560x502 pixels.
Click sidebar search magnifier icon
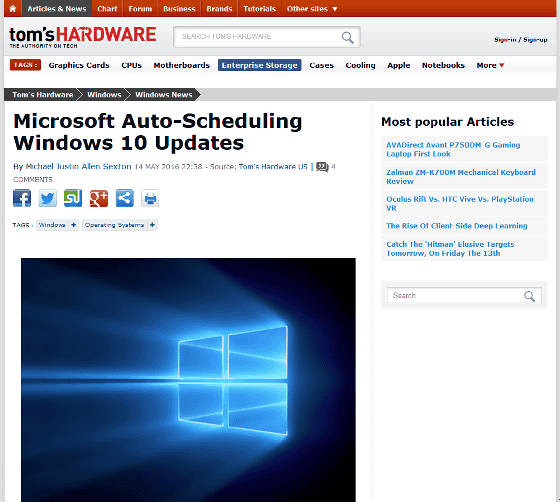pyautogui.click(x=529, y=296)
